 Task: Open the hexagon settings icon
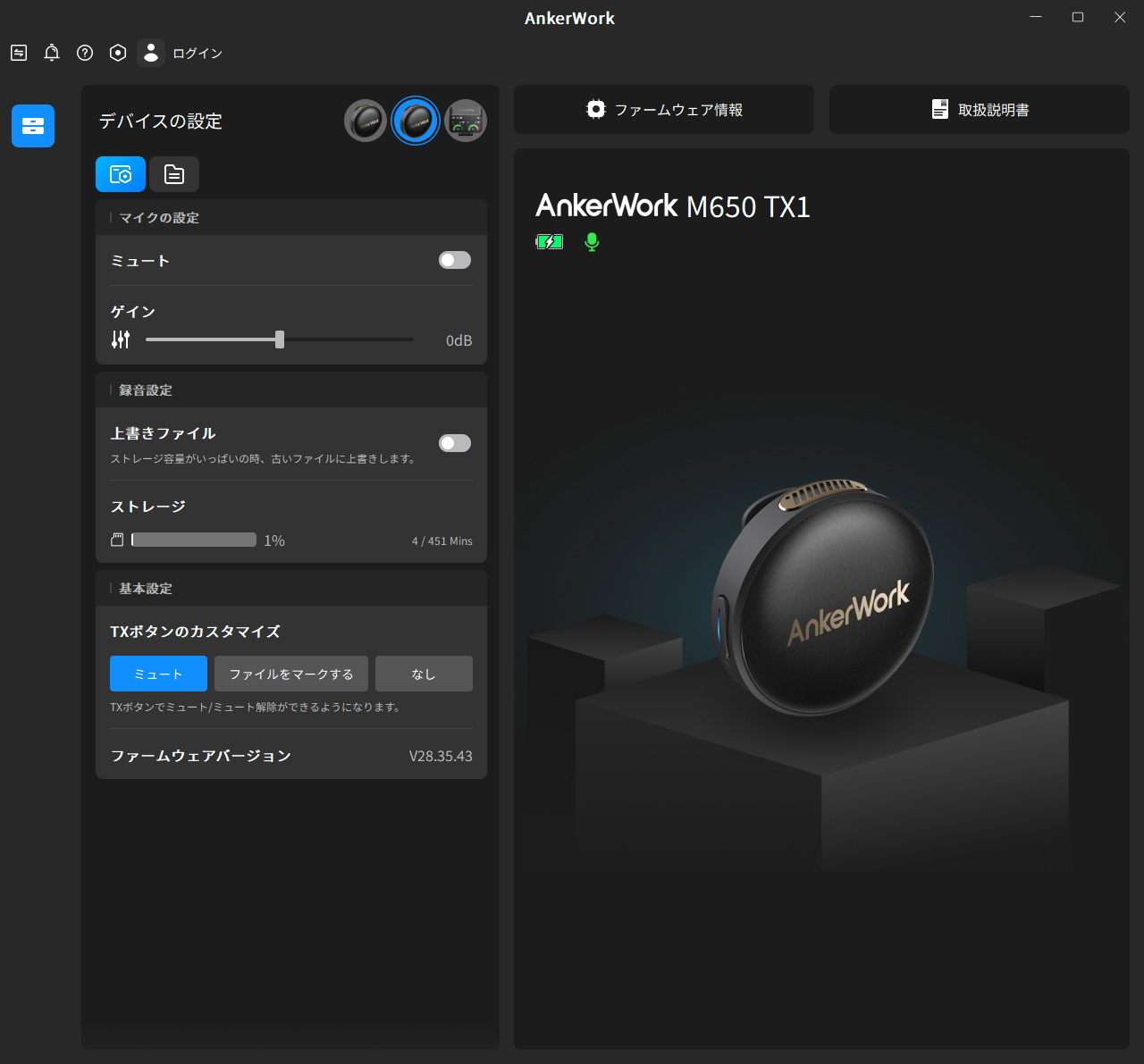pyautogui.click(x=118, y=53)
